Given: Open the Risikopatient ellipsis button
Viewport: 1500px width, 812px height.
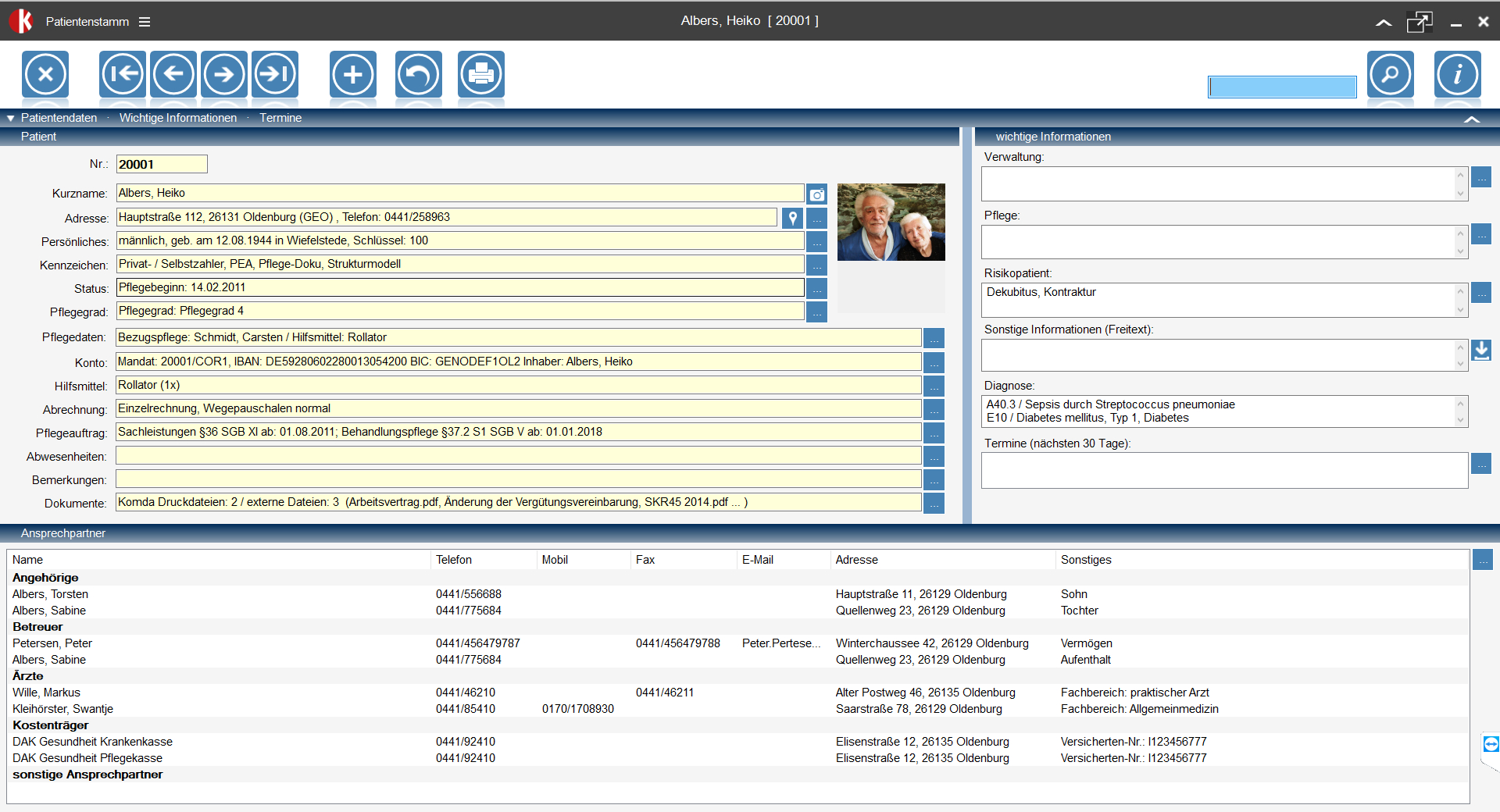Looking at the screenshot, I should click(1481, 292).
